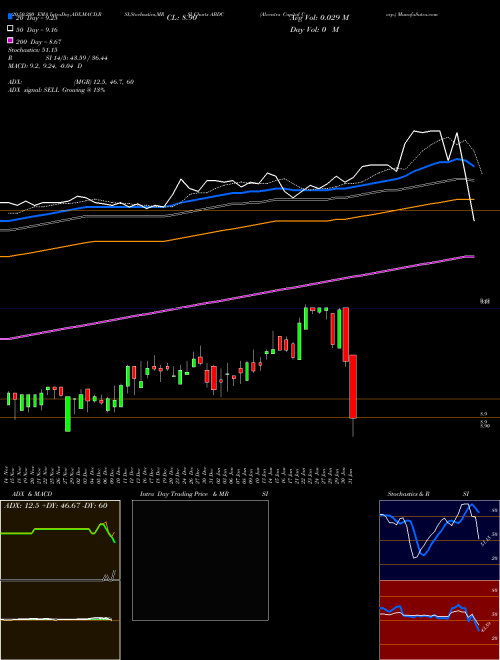Click the RSI 14/3 value line

click(x=57, y=58)
